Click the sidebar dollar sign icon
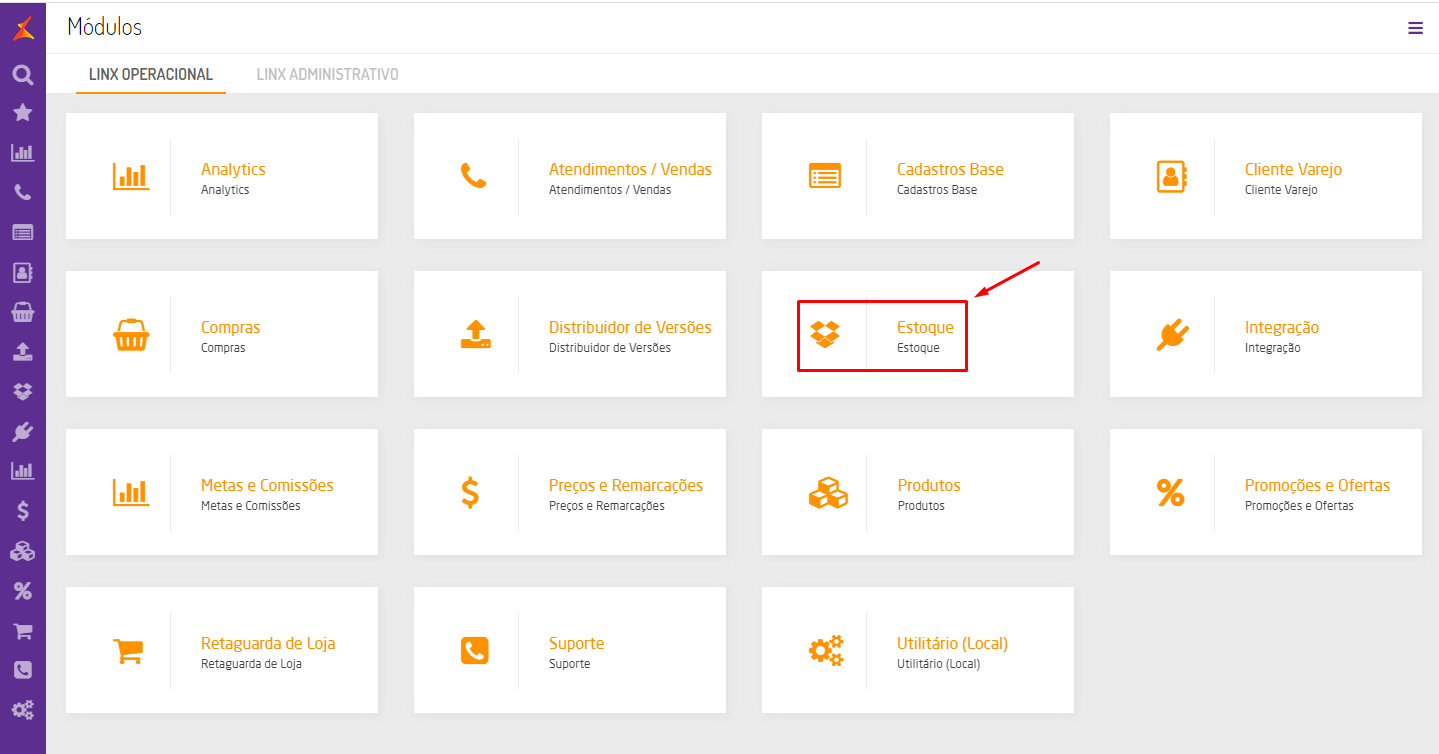 23,511
